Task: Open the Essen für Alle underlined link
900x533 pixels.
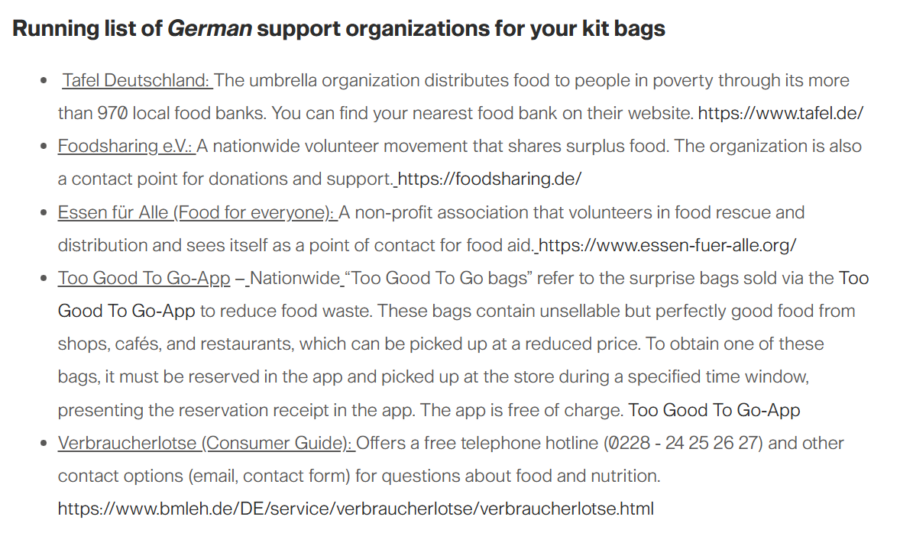Action: (196, 213)
